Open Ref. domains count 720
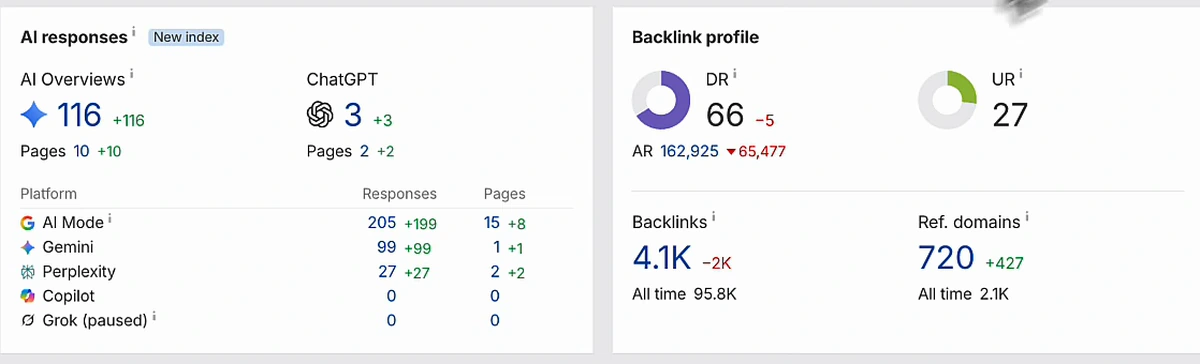Screen dimensions: 1200x364 946,258
